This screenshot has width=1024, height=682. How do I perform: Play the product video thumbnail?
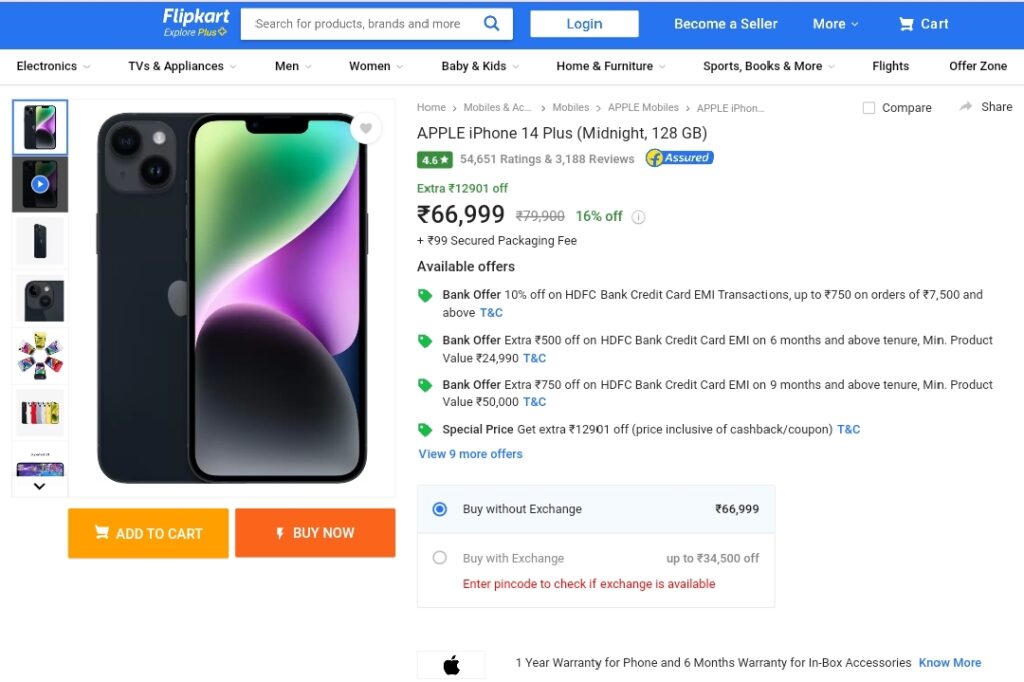[40, 184]
